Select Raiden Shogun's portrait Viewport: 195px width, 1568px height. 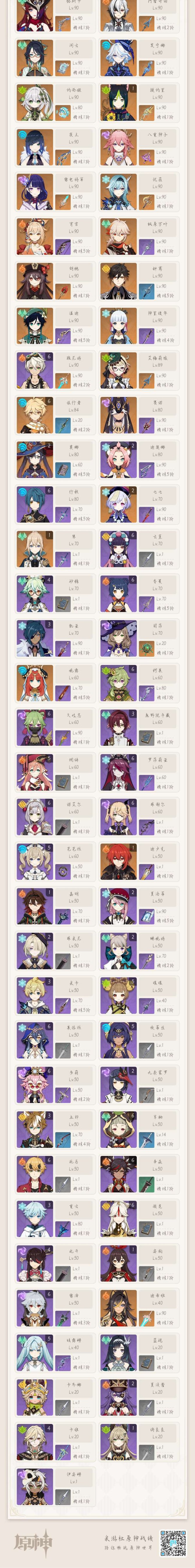point(35,192)
